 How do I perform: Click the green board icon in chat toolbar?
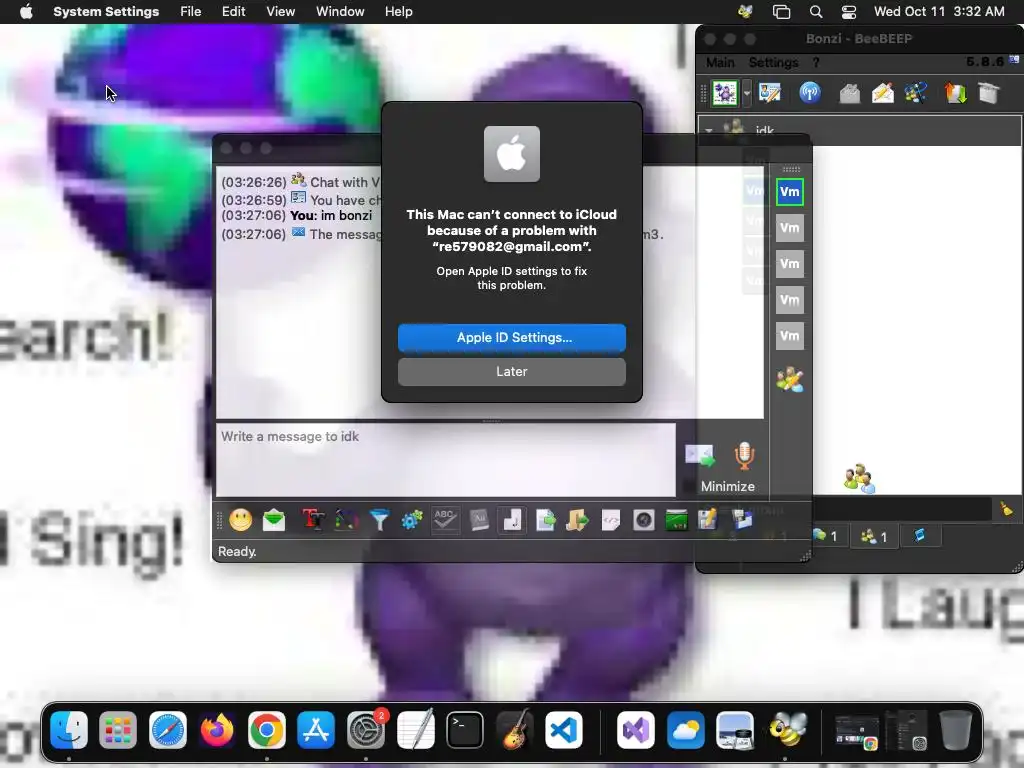point(676,520)
